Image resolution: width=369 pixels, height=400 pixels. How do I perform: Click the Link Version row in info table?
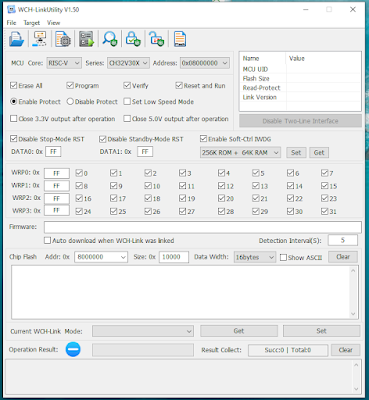click(x=300, y=97)
